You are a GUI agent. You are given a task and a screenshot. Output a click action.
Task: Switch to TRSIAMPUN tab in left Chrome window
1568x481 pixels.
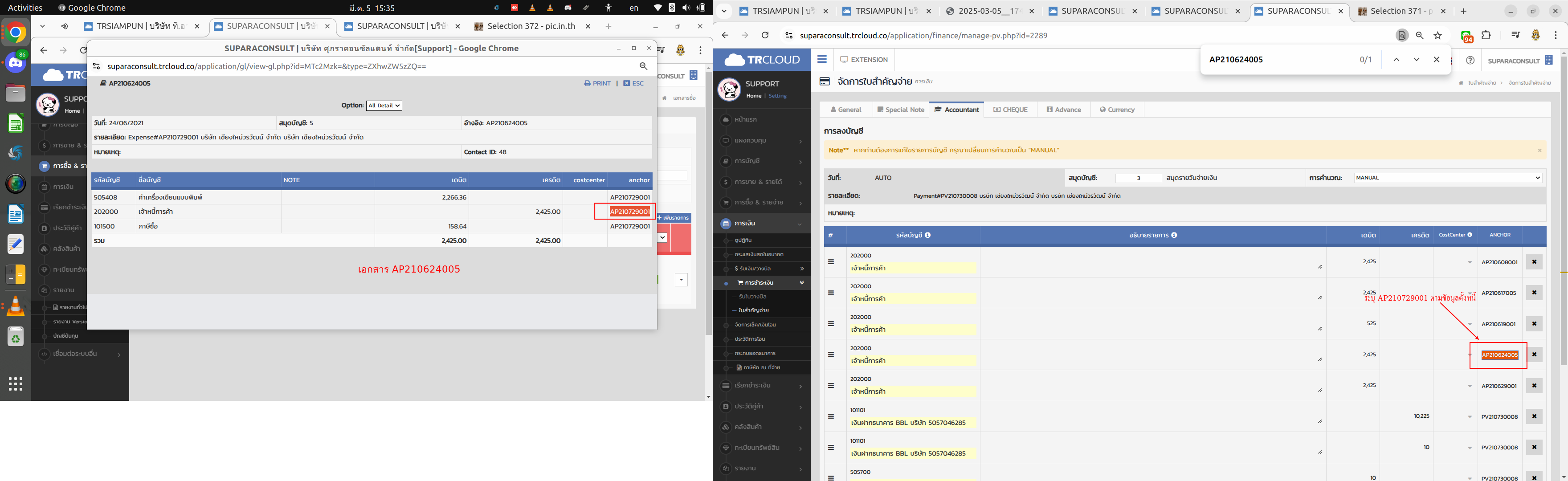click(141, 26)
